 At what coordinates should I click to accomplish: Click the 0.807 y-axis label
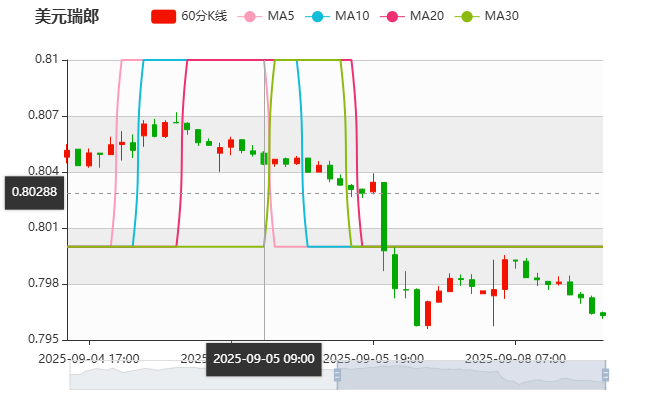[x=43, y=115]
